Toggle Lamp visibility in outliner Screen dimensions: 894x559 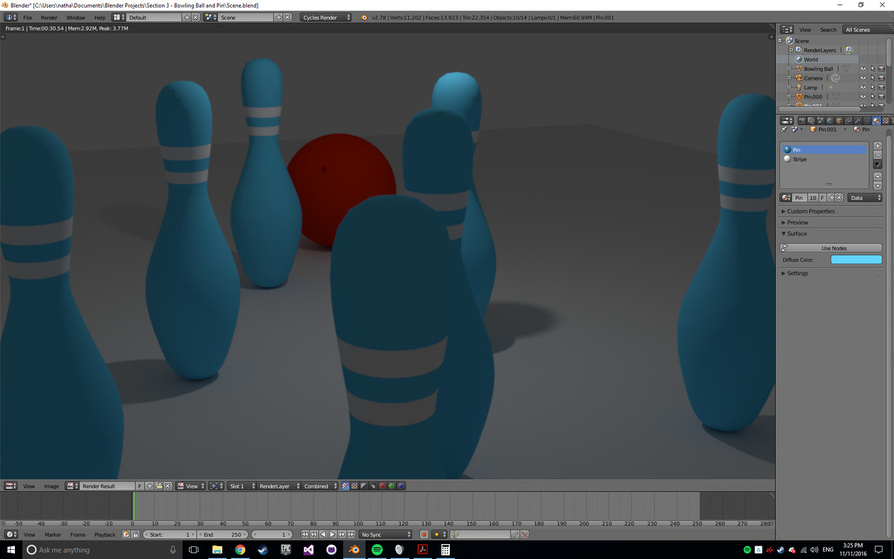[863, 88]
